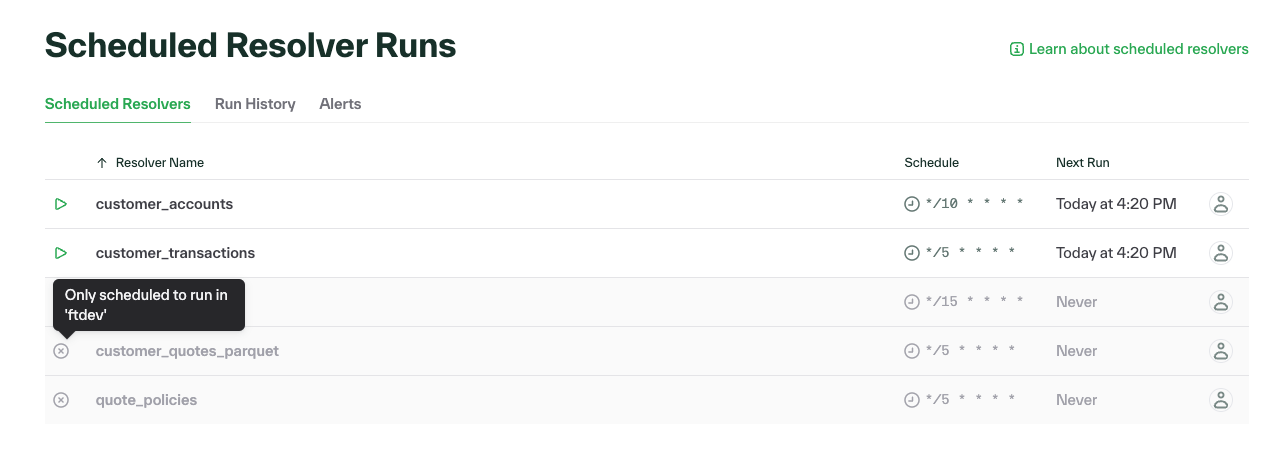Viewport: 1286px width, 464px height.
Task: Open the customer_transactions resolver
Action: click(x=175, y=253)
